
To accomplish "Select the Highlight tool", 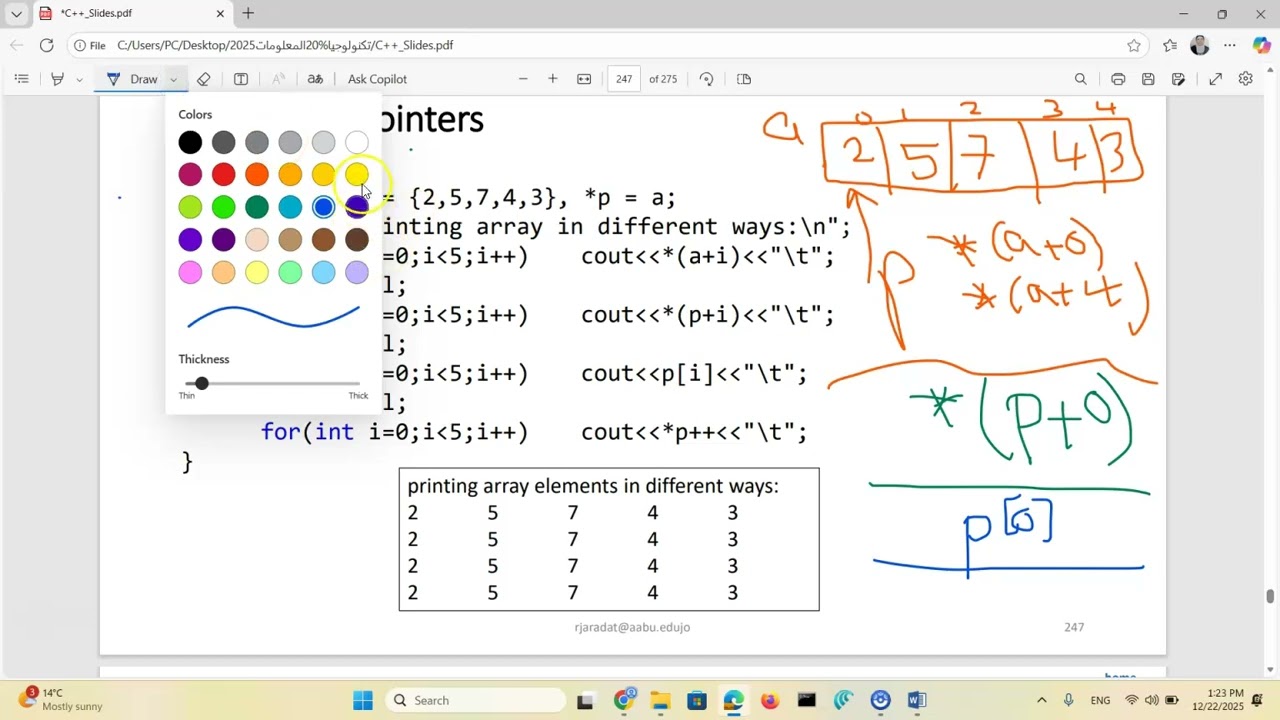I will [x=57, y=79].
